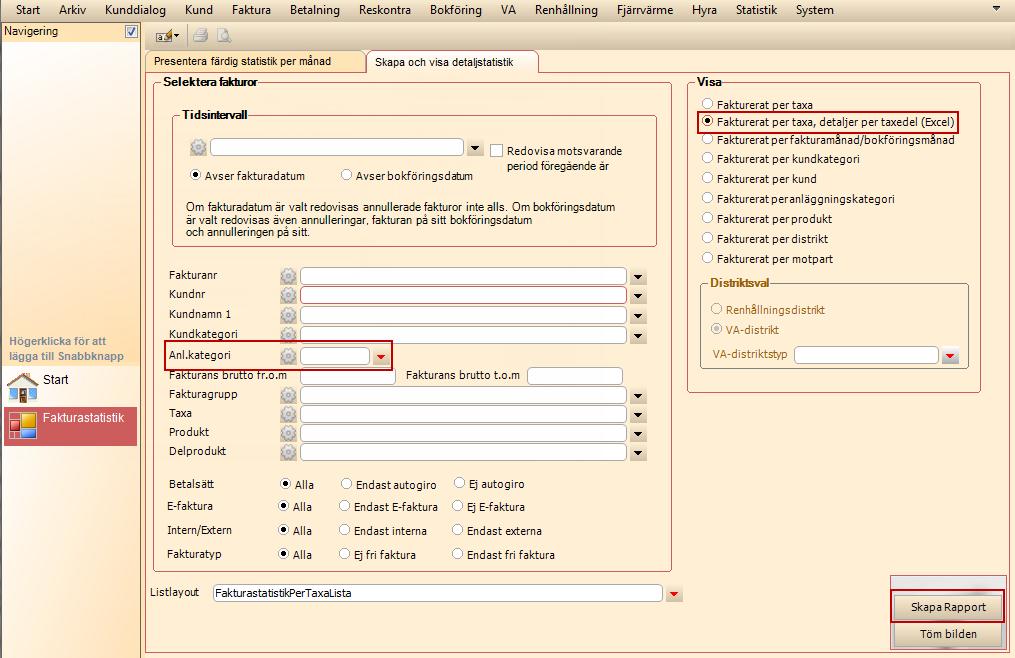
Task: Select Fakturerat per distrikt option
Action: click(708, 238)
